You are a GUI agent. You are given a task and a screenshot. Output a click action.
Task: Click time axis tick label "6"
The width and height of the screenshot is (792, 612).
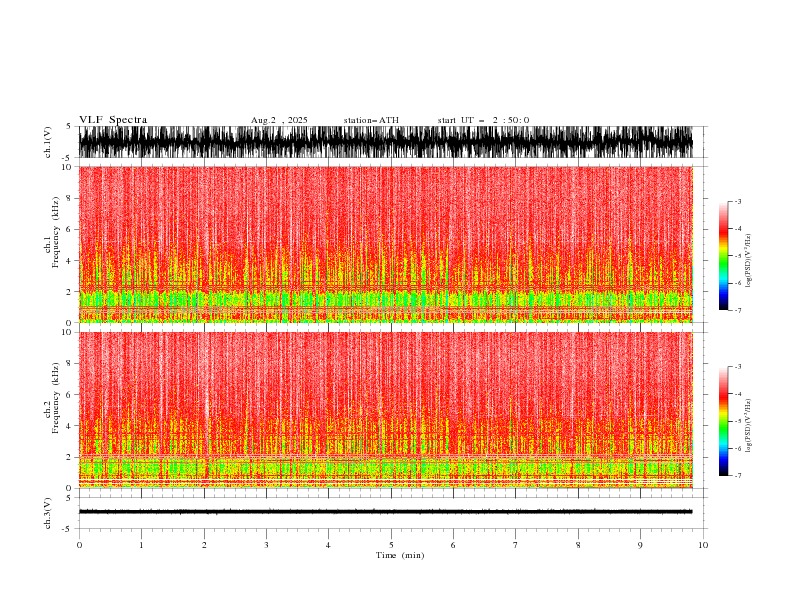[454, 545]
